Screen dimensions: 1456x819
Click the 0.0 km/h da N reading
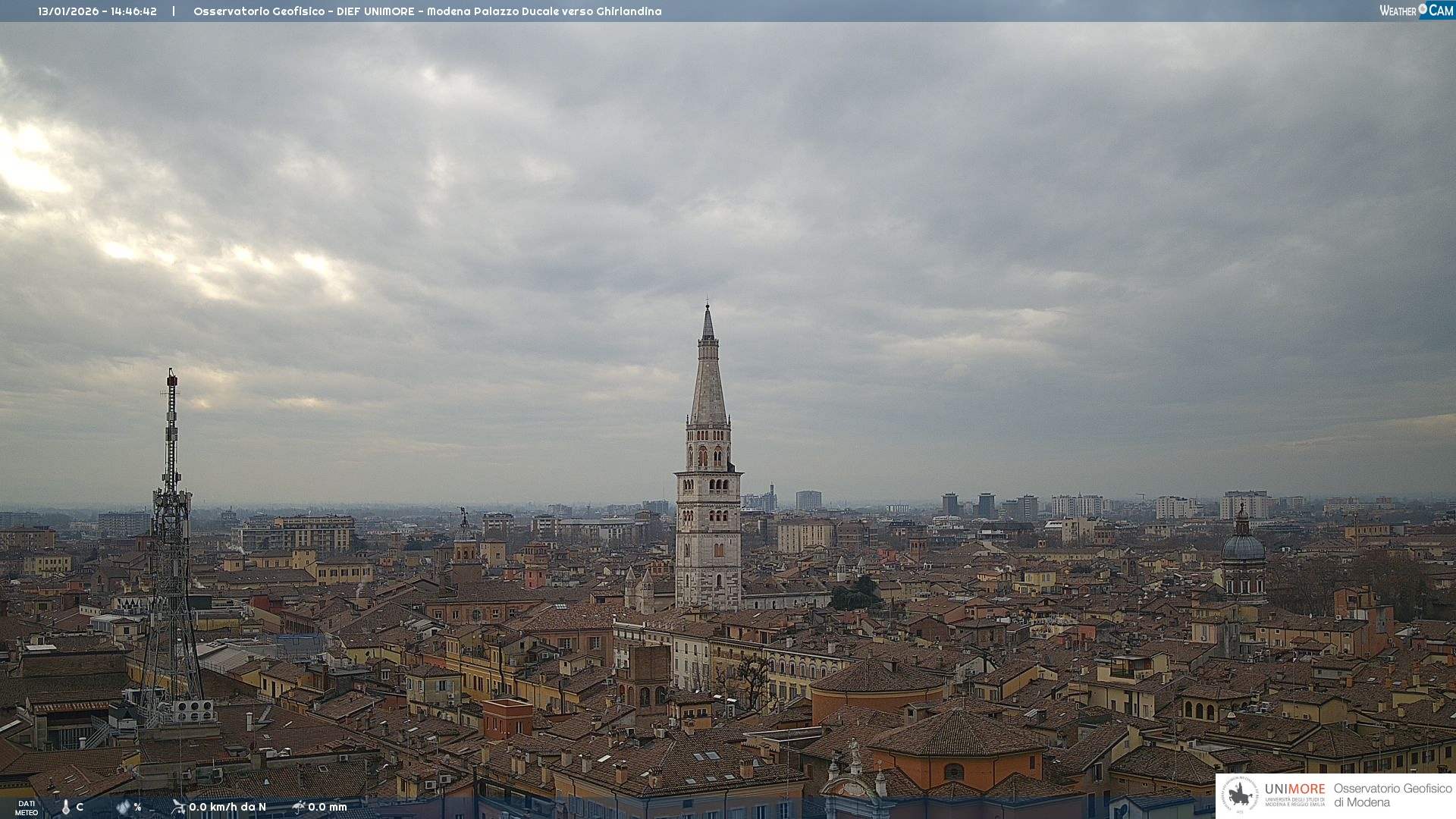point(227,807)
